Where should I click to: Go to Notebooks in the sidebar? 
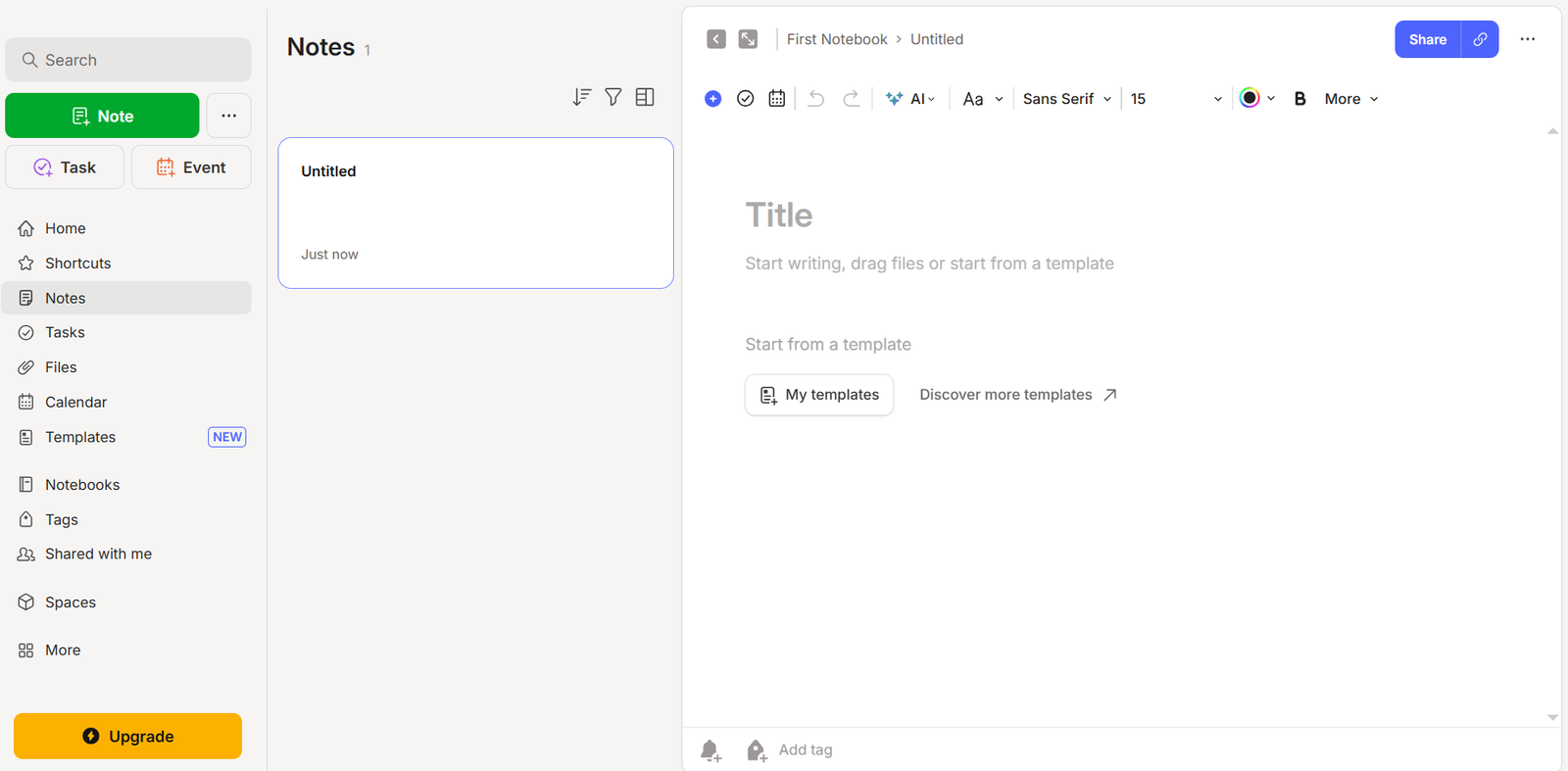[82, 485]
